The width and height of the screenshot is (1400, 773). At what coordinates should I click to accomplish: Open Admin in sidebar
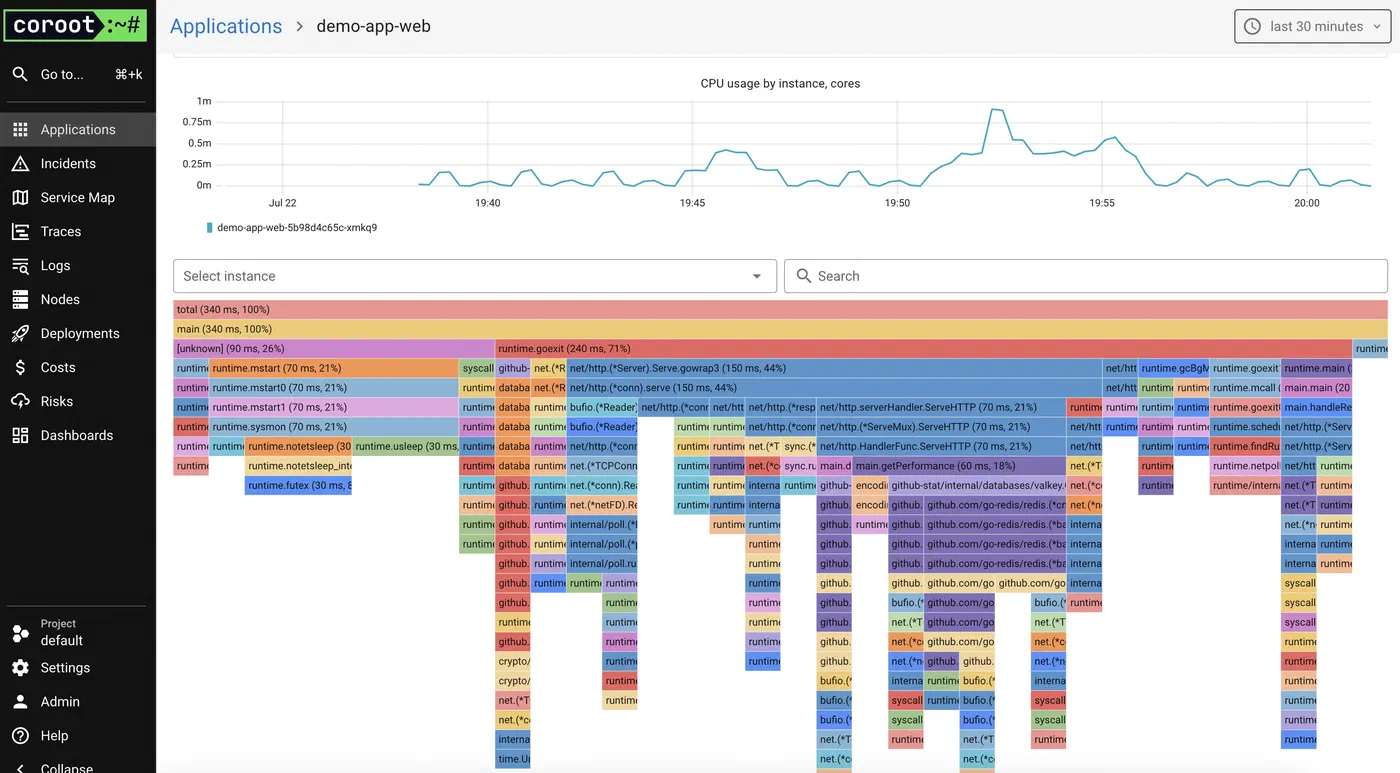click(x=78, y=701)
